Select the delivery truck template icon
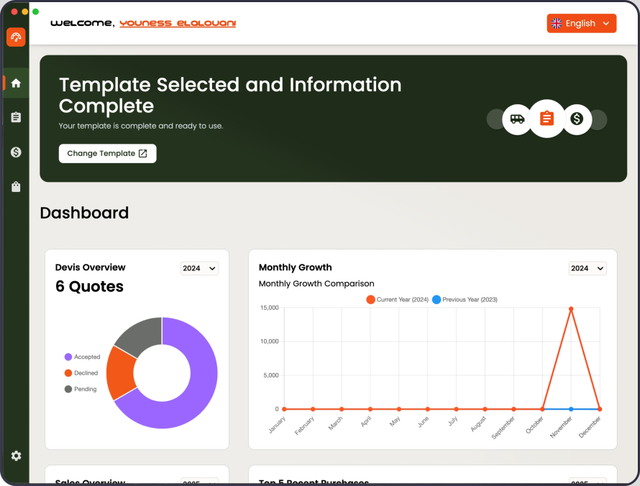Screen dimensions: 640x486 click(517, 120)
